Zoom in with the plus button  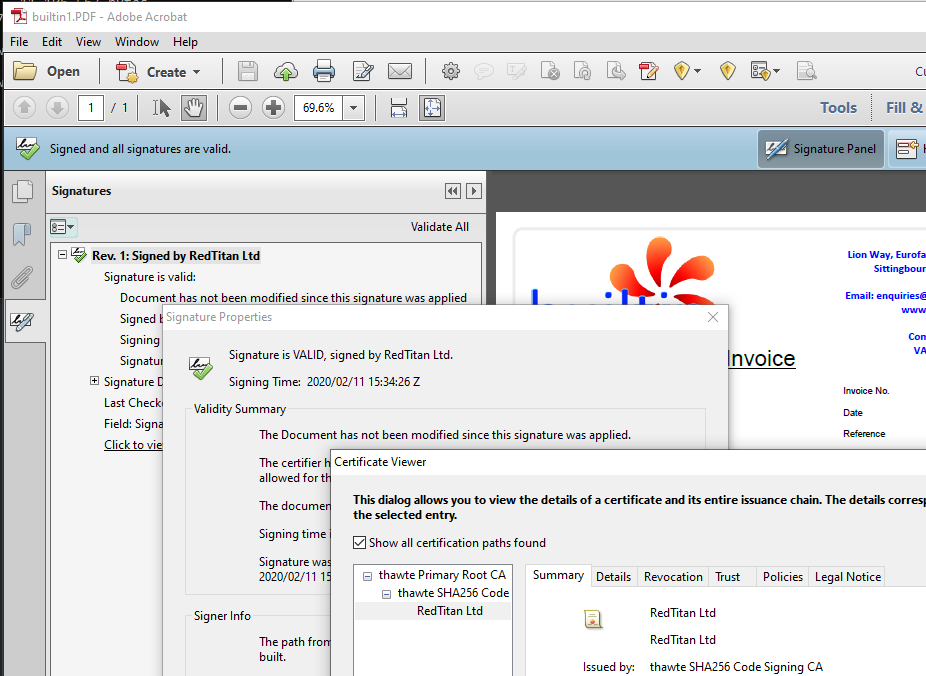[273, 107]
